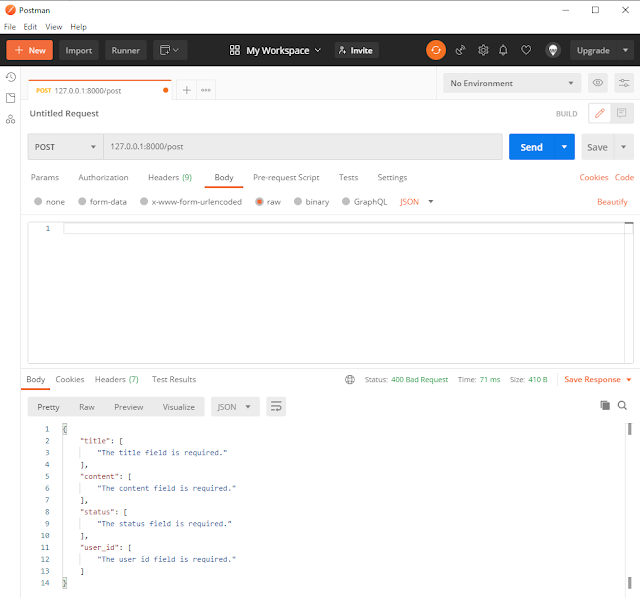Open the History sidebar icon
The height and width of the screenshot is (598, 640).
[11, 77]
